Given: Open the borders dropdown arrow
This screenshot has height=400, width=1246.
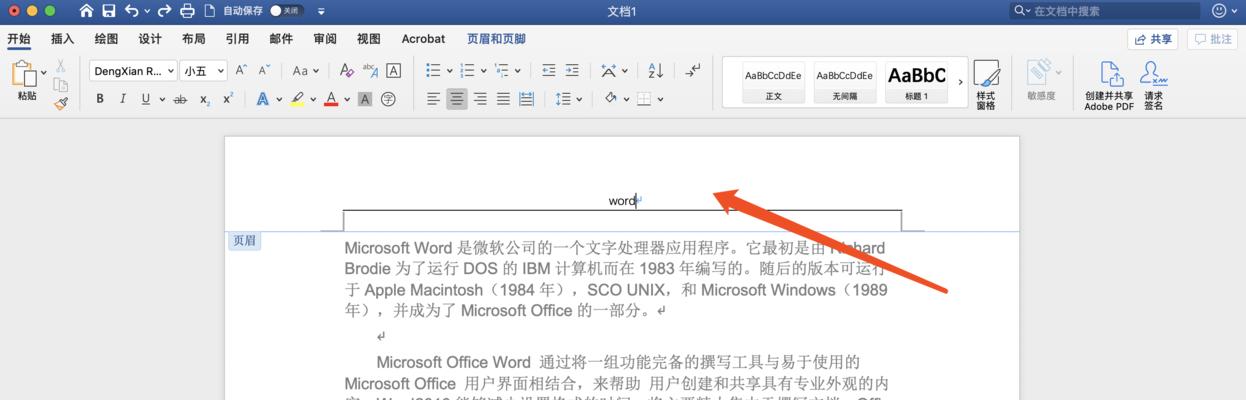Looking at the screenshot, I should point(662,100).
